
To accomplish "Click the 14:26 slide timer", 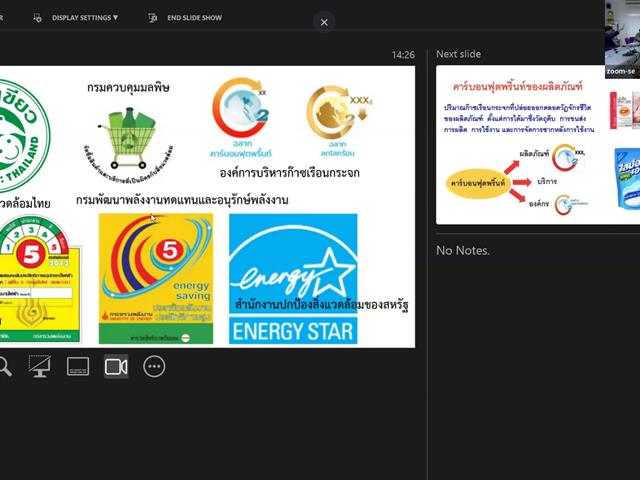I will pos(403,55).
